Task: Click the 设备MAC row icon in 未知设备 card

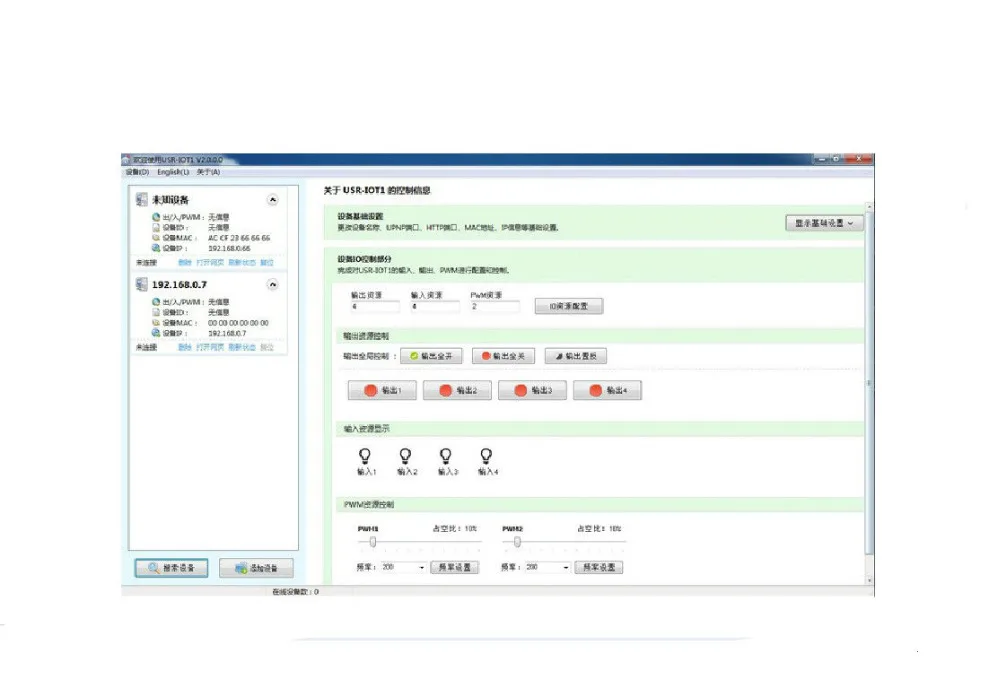Action: [156, 237]
